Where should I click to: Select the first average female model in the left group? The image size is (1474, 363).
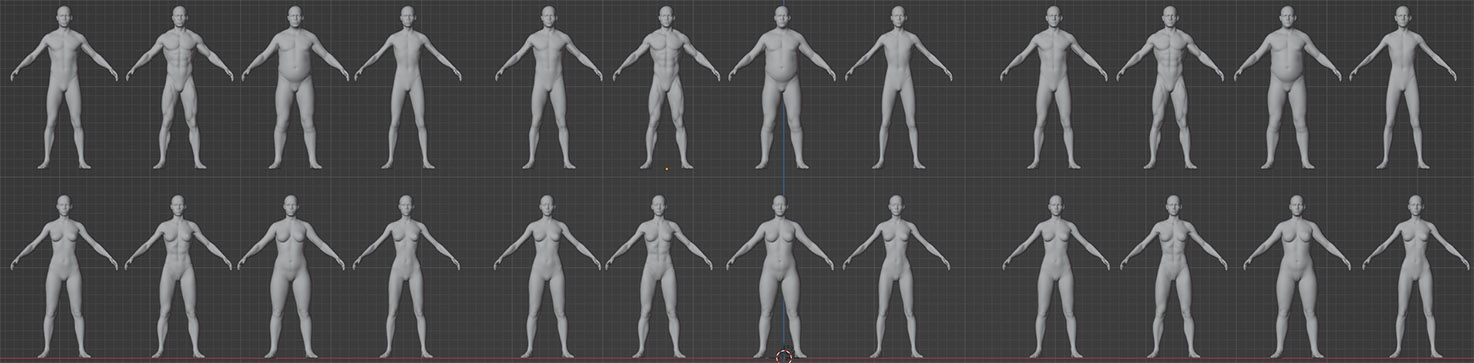click(x=64, y=276)
